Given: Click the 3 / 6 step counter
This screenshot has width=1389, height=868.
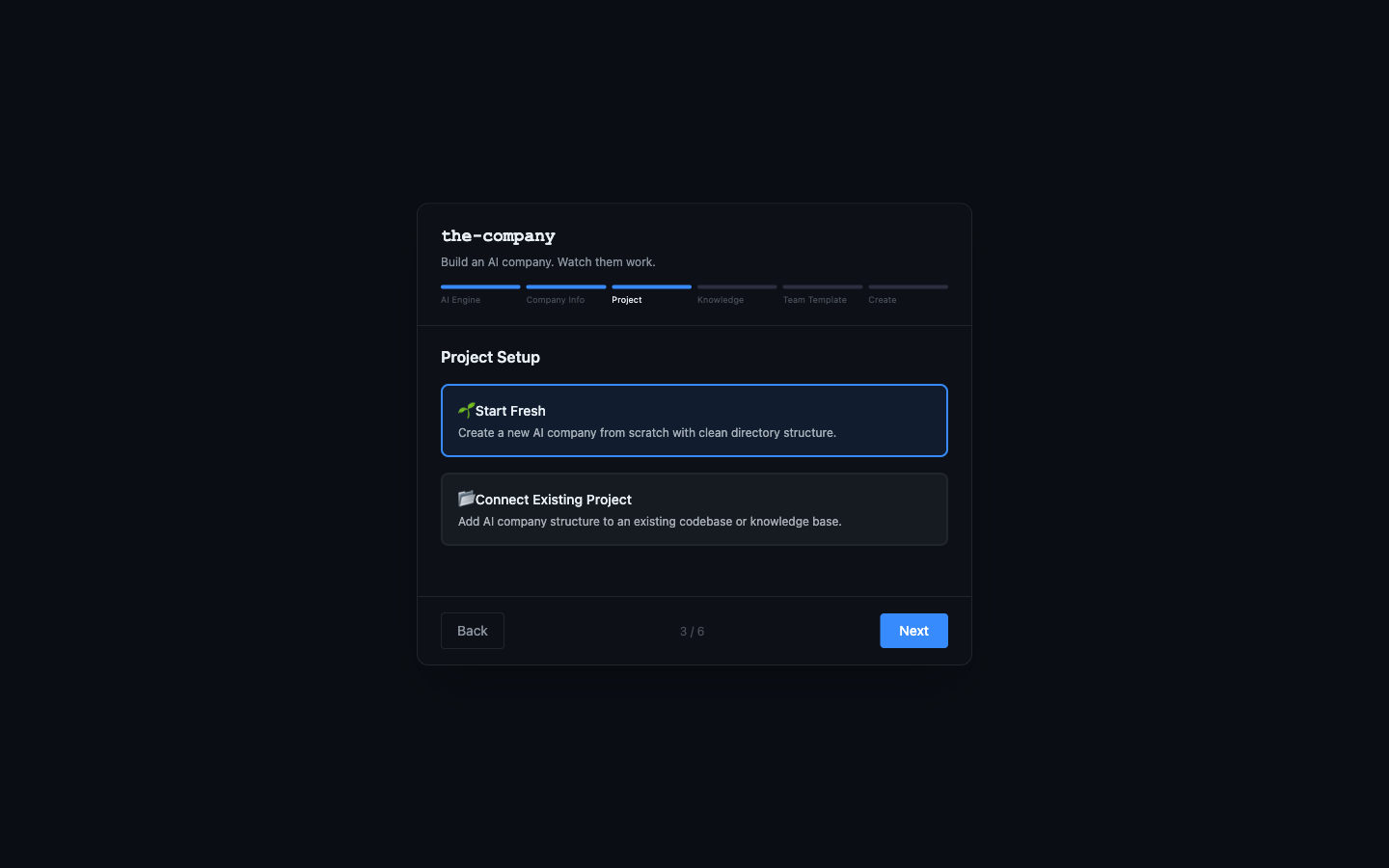Looking at the screenshot, I should coord(692,632).
